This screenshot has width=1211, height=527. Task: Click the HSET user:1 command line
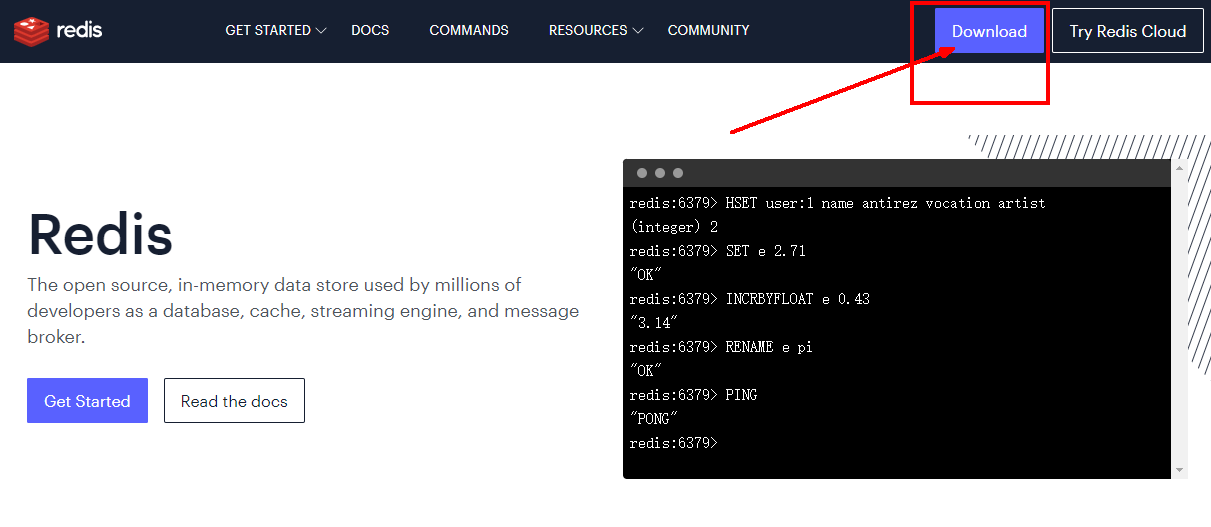pos(837,203)
